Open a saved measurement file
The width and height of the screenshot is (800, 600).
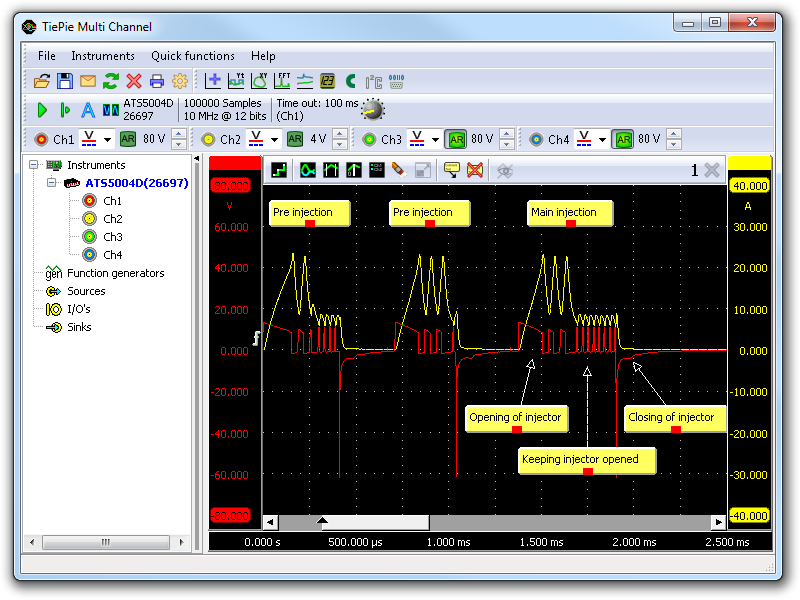pyautogui.click(x=42, y=81)
